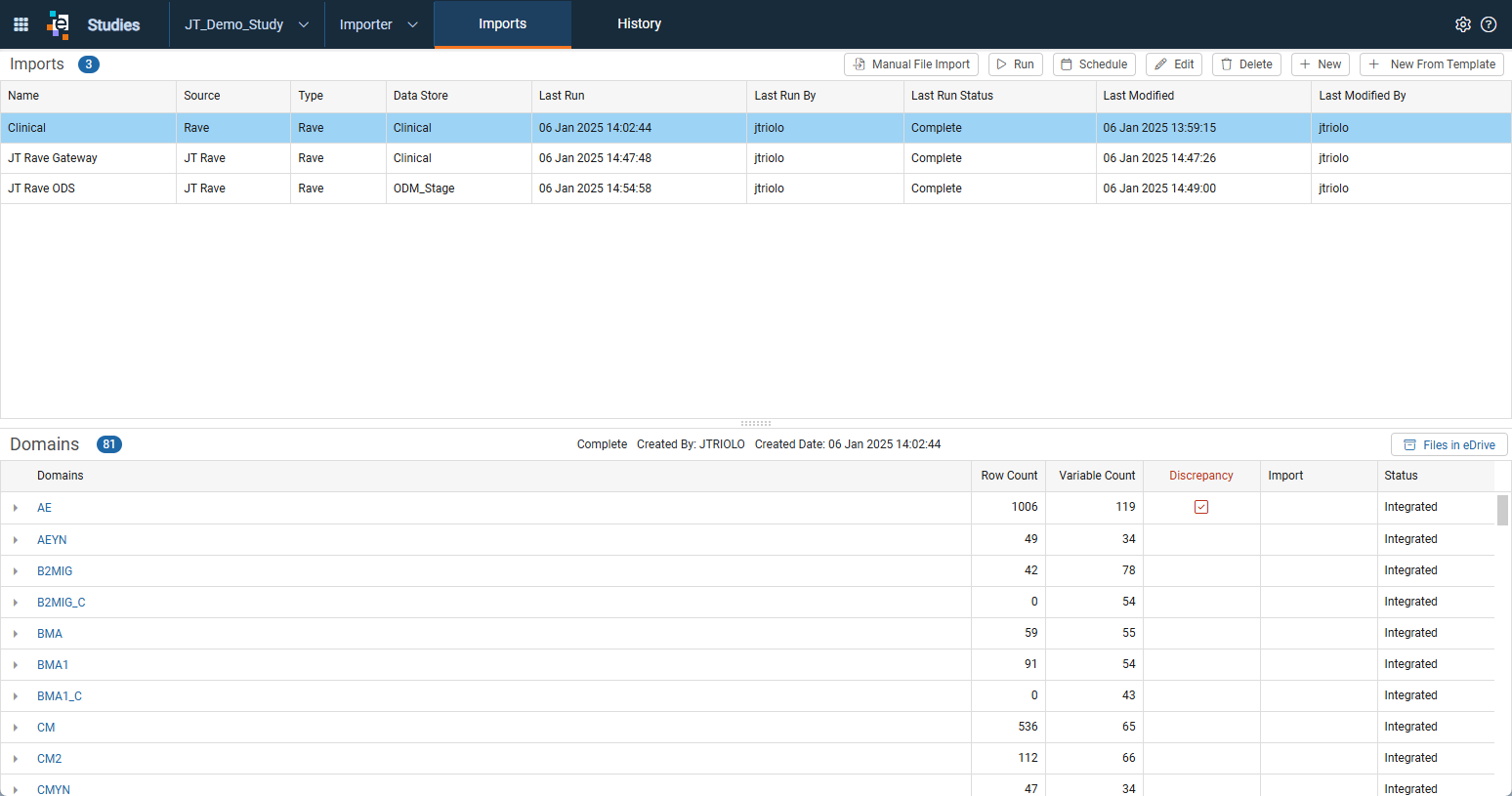Image resolution: width=1512 pixels, height=796 pixels.
Task: Select the JT Rave Gateway import row
Action: click(x=756, y=158)
